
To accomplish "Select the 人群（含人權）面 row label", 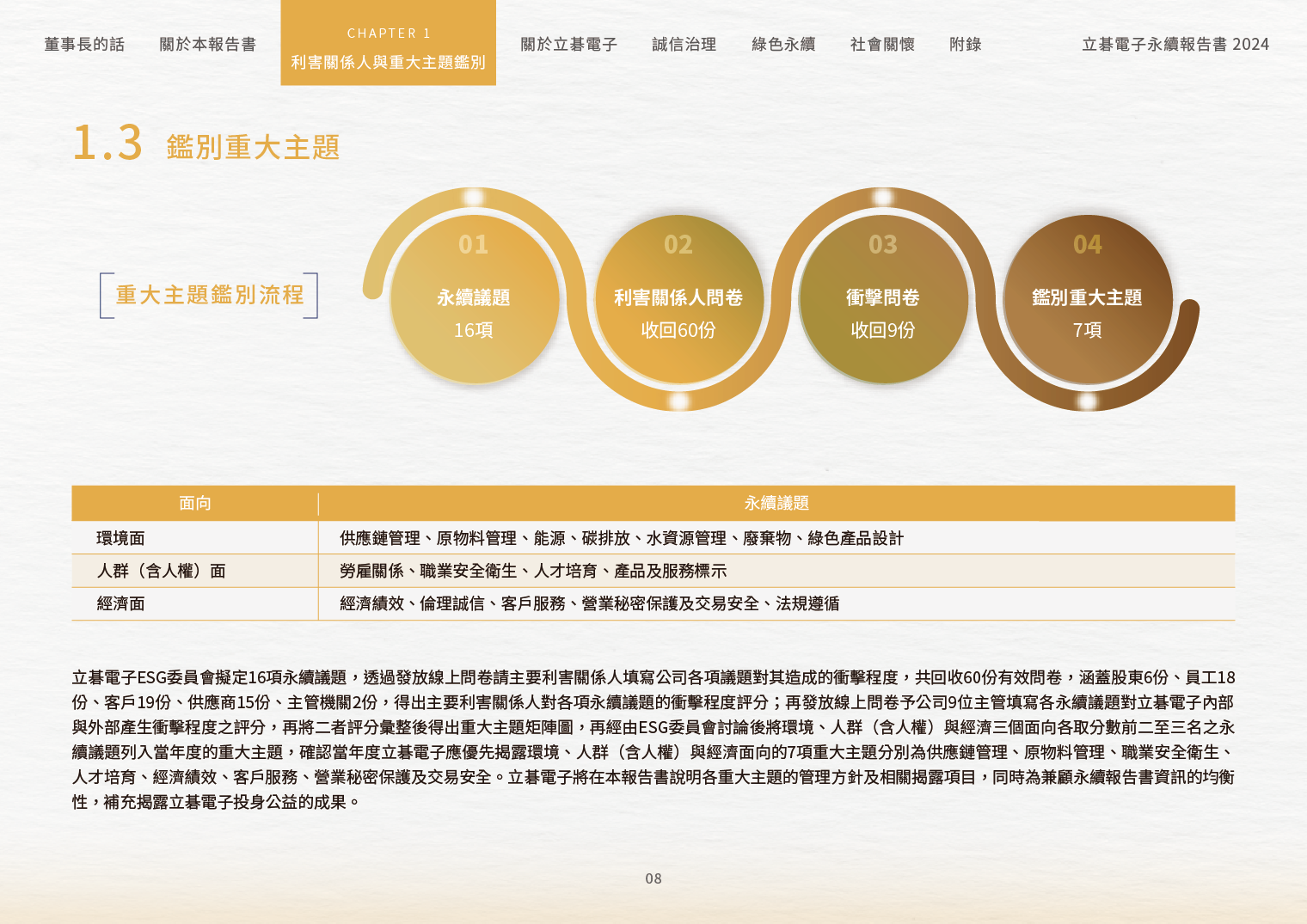I will (x=161, y=571).
